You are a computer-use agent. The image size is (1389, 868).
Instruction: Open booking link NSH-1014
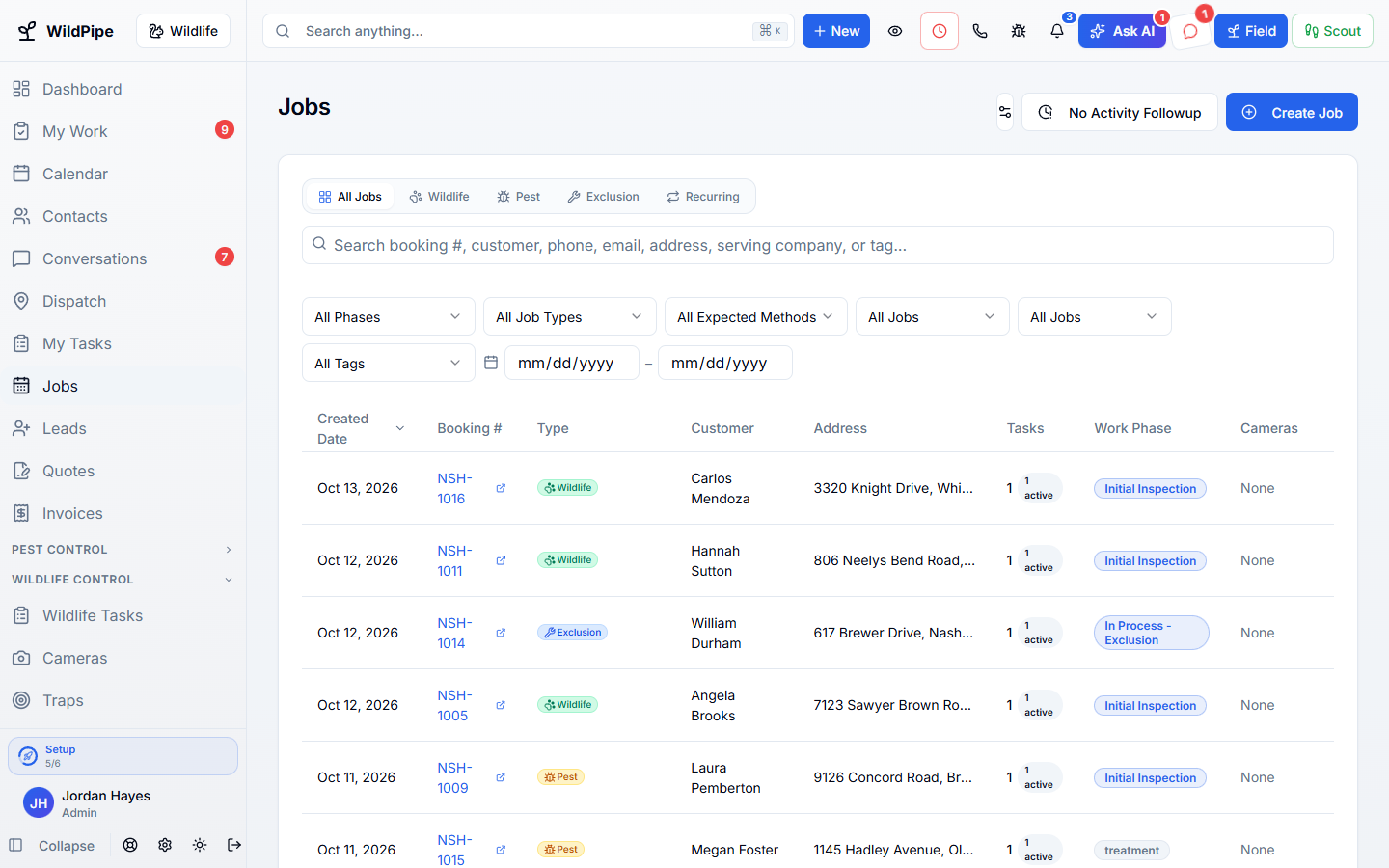click(454, 633)
